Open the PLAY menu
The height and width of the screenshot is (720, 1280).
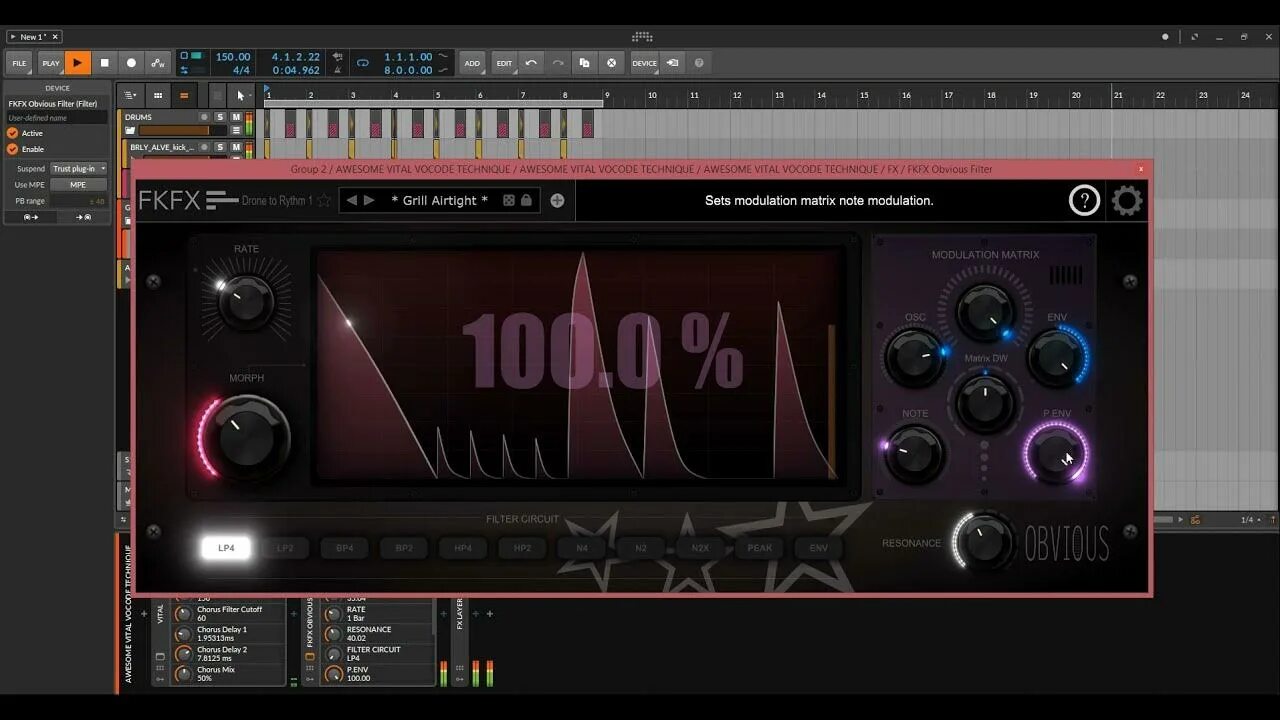click(x=51, y=63)
